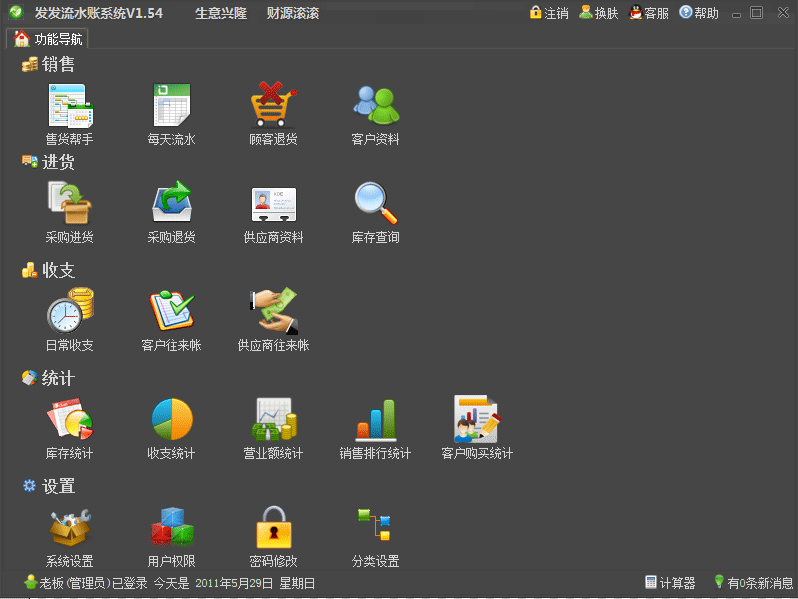
Task: Open 客服 customer service
Action: tap(649, 13)
